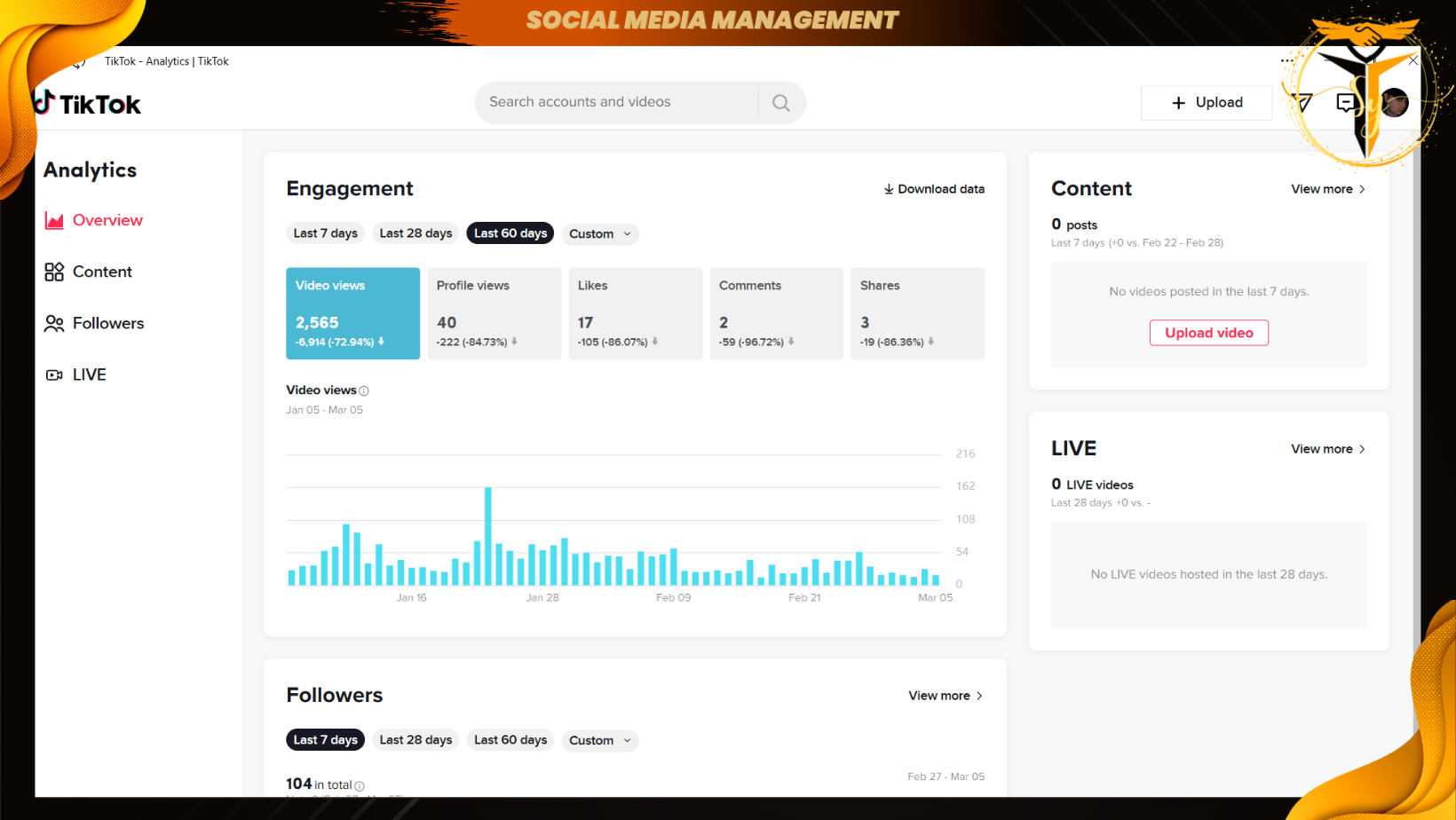Viewport: 1456px width, 820px height.
Task: Click the Followers people icon in sidebar
Action: [54, 323]
